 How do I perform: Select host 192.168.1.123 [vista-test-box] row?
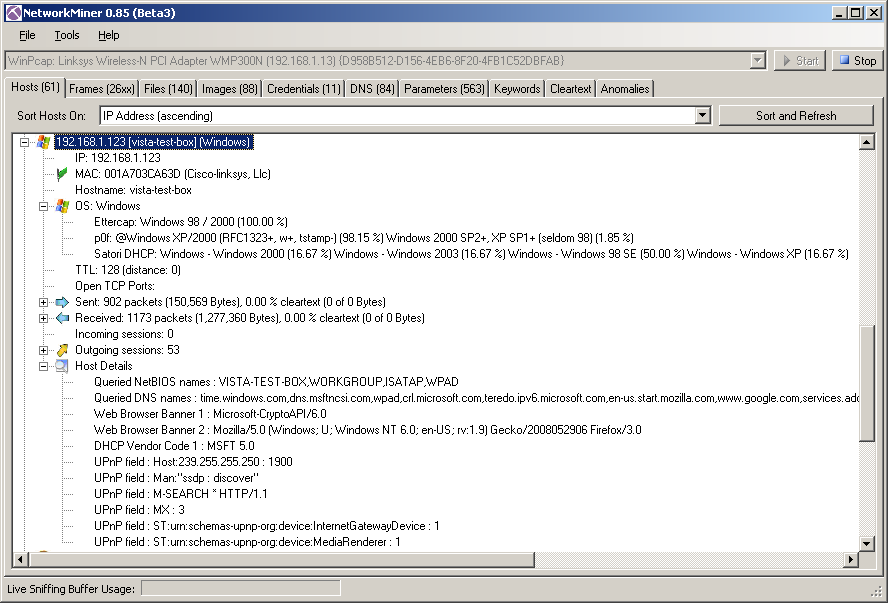(x=153, y=142)
